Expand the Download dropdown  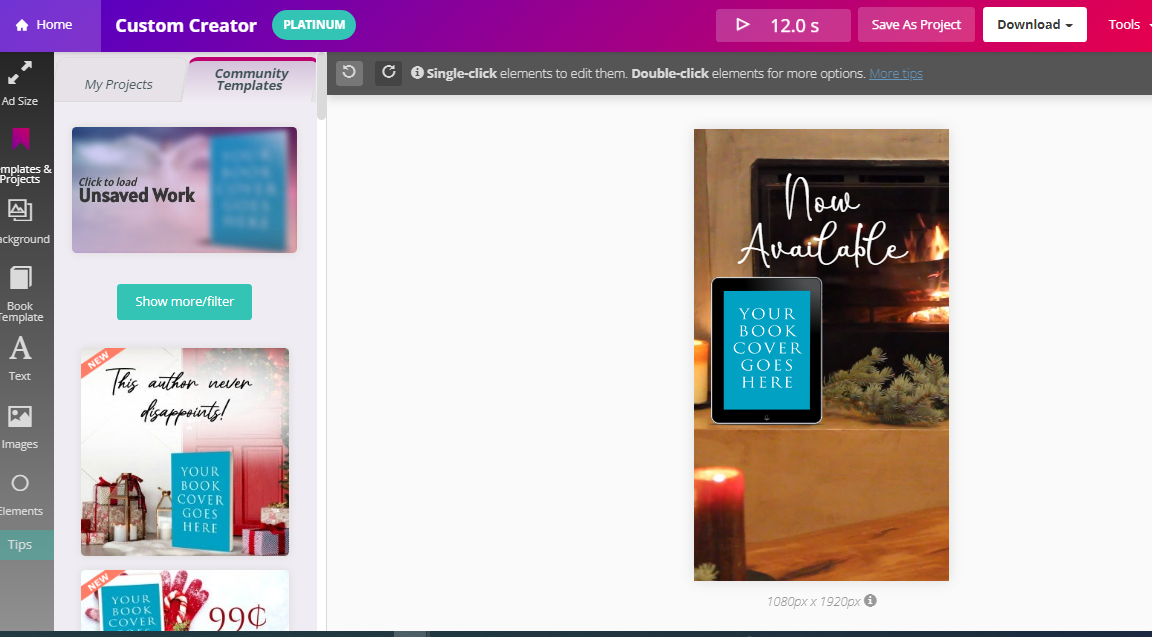[x=1034, y=25]
